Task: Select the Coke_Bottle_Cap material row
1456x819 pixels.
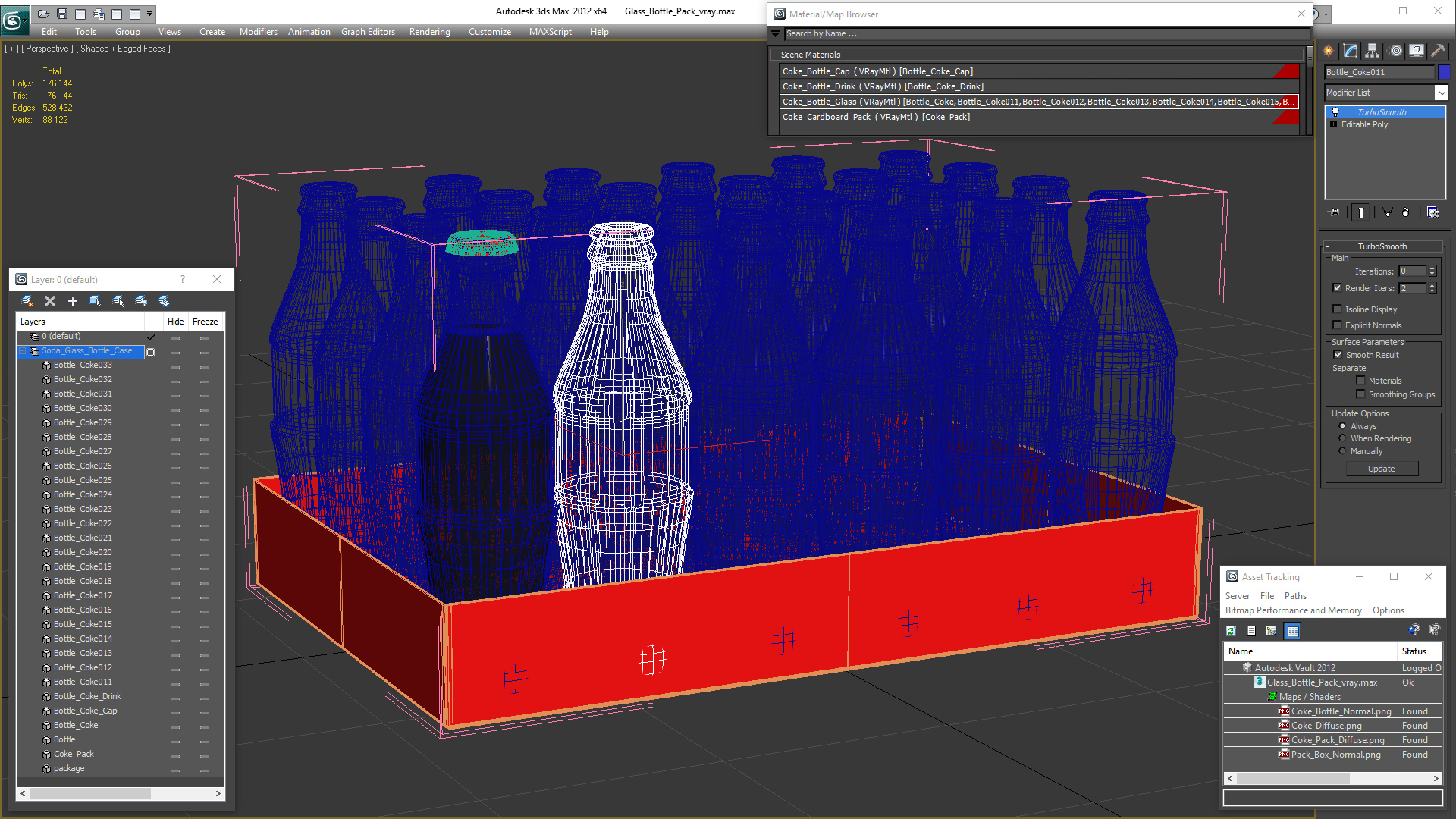Action: click(1039, 71)
